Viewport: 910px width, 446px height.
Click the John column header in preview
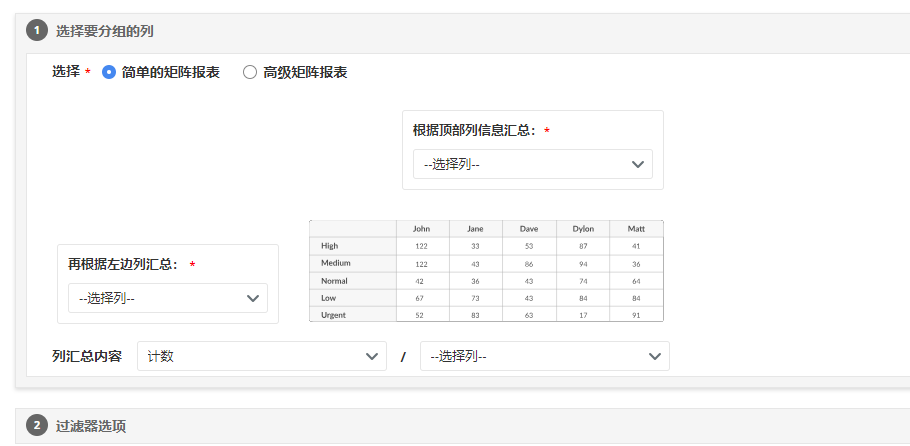(422, 229)
